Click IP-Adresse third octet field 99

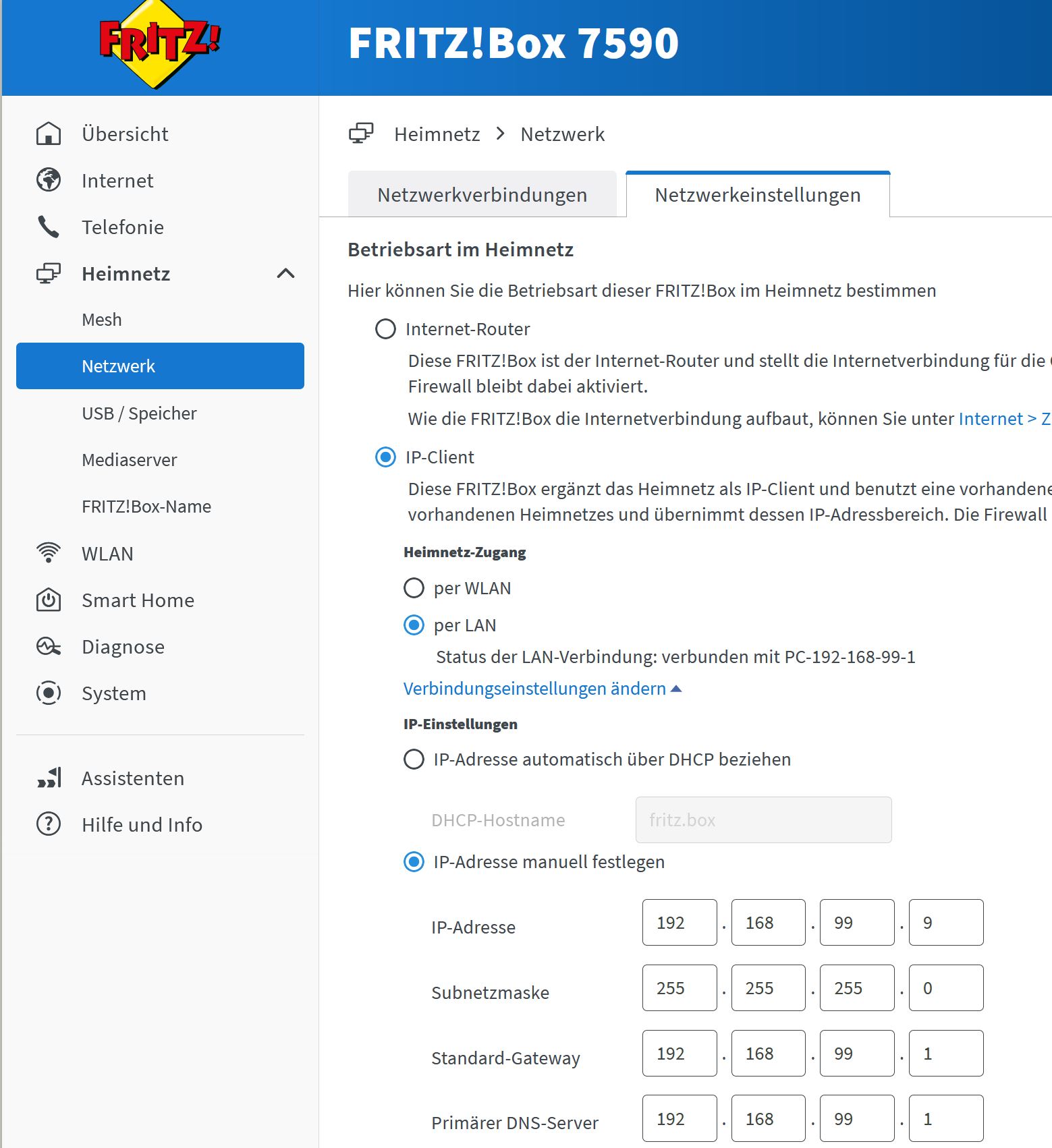coord(857,922)
